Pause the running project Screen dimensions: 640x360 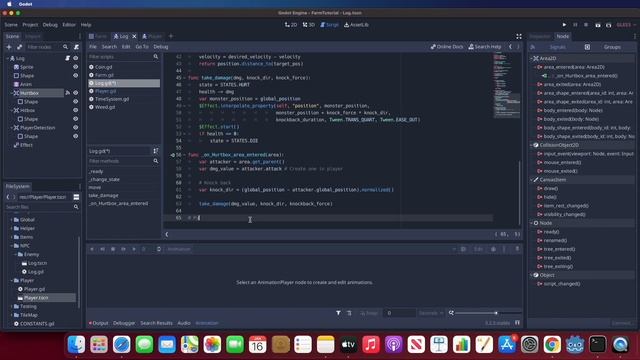point(575,25)
